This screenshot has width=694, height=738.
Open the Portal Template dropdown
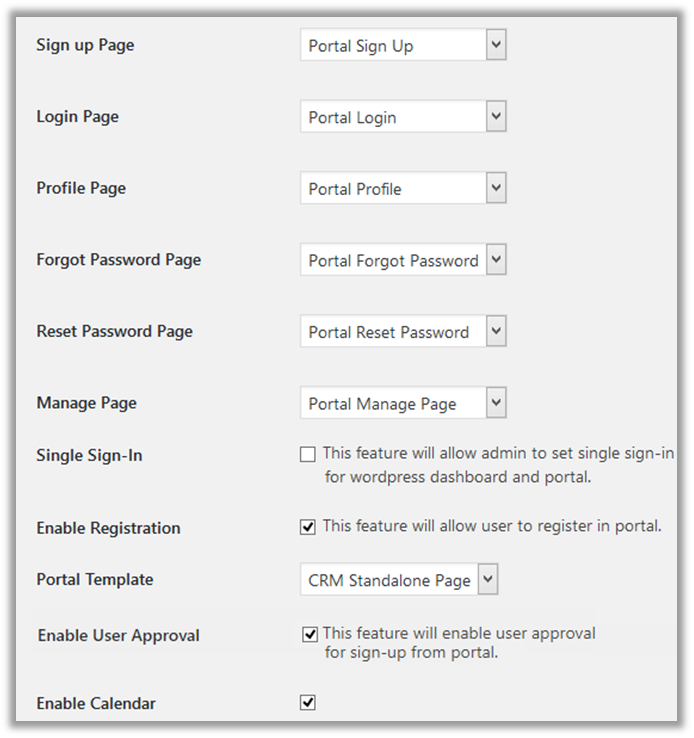pos(398,580)
